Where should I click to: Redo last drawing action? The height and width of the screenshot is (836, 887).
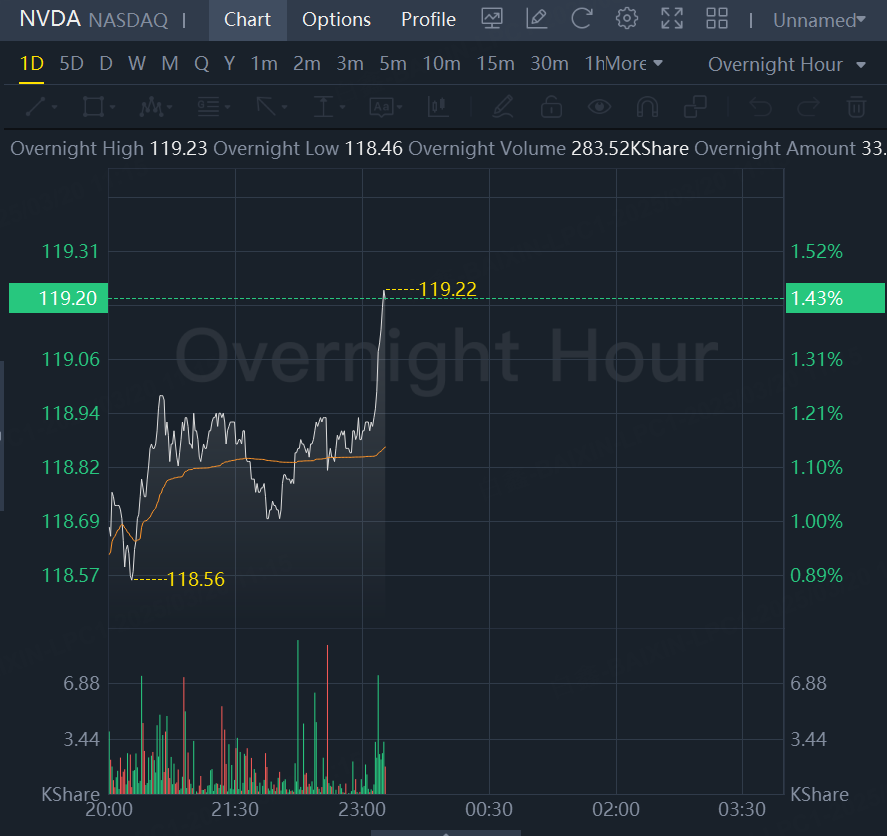[808, 106]
